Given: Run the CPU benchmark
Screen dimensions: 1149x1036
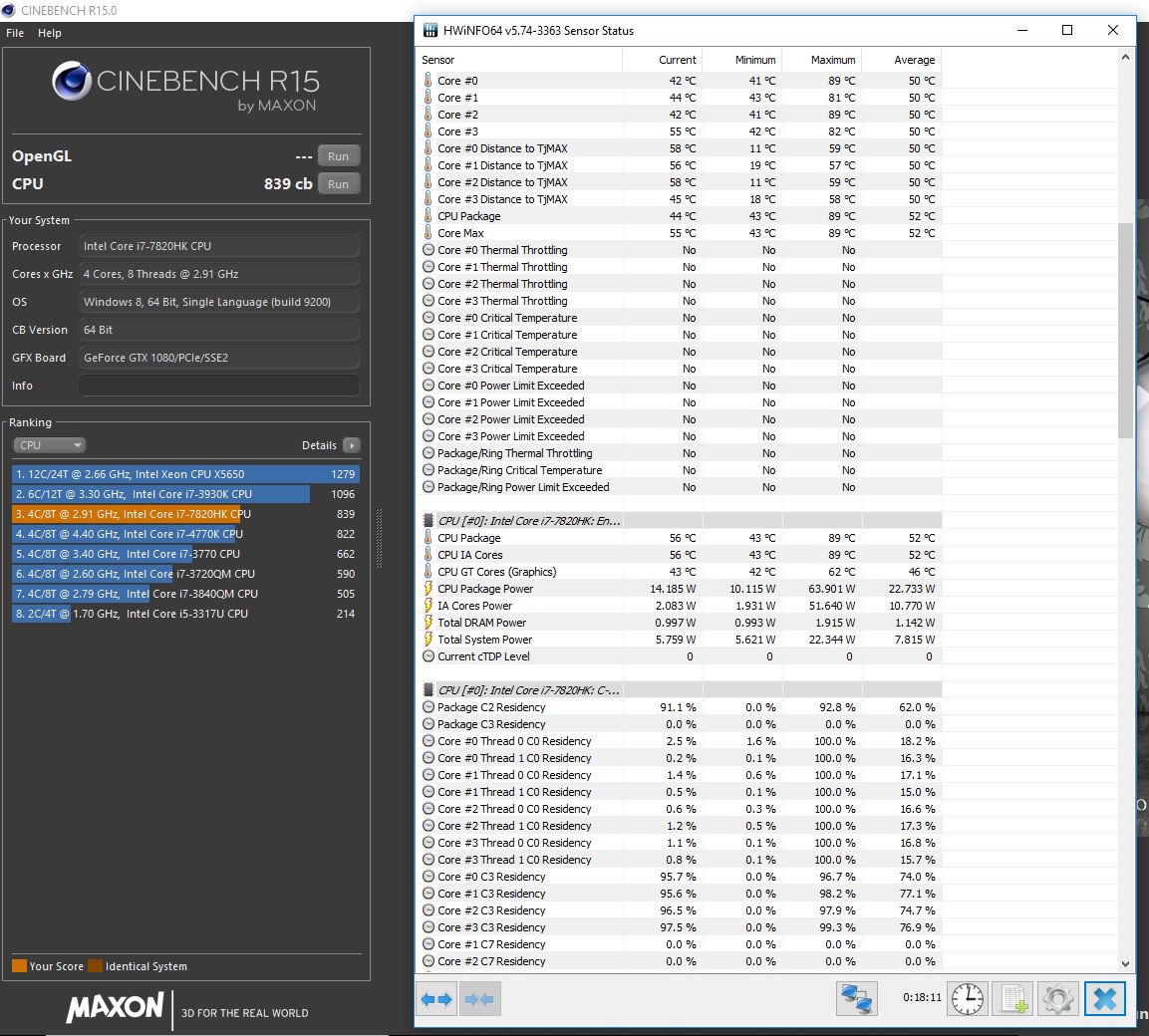Looking at the screenshot, I should pos(339,184).
